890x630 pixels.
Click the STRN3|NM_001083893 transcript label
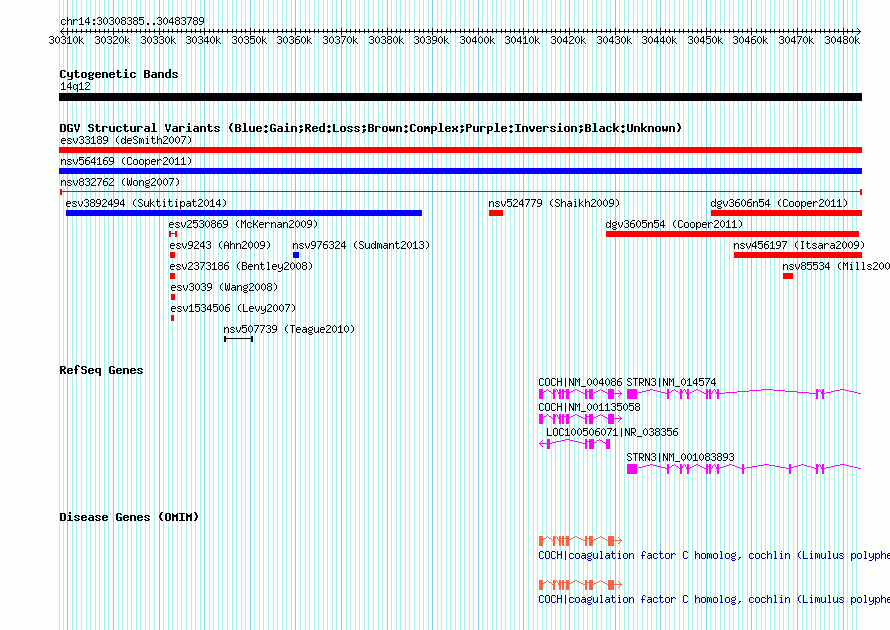pos(680,457)
